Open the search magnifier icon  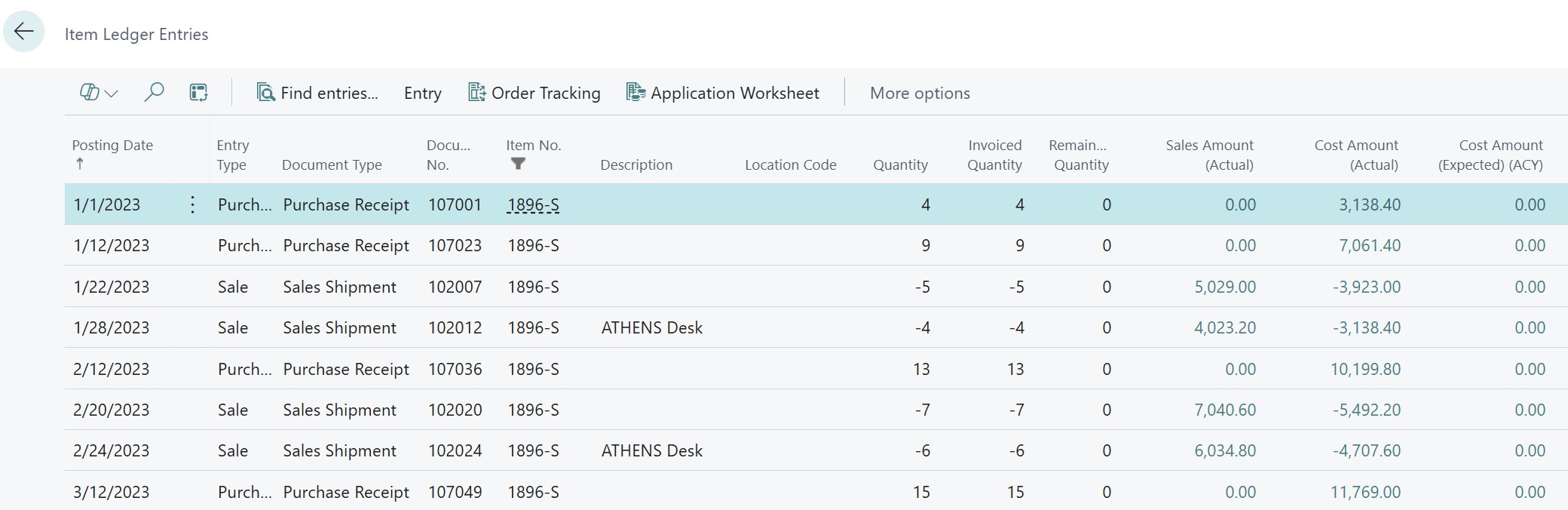click(154, 92)
